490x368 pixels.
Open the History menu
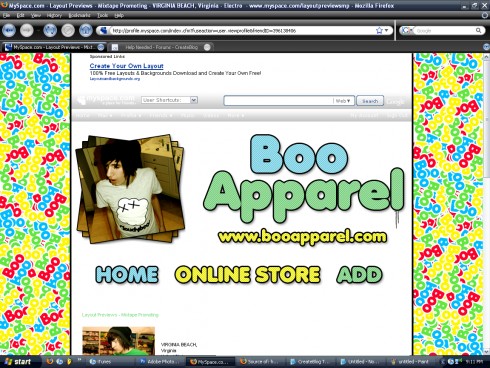54,15
